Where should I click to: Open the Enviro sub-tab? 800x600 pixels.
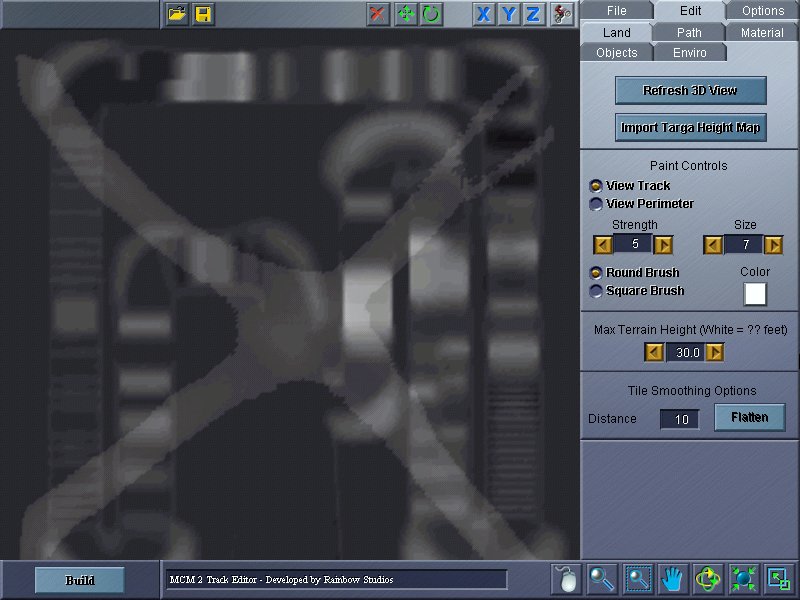point(689,53)
